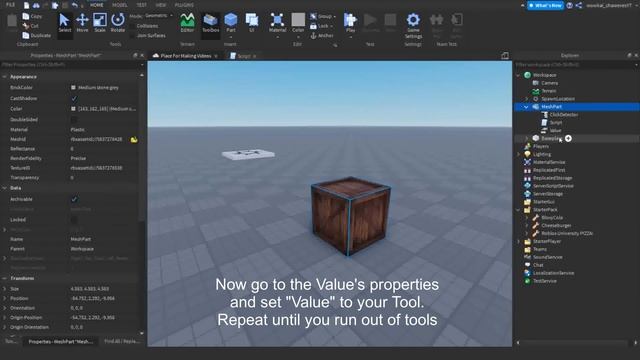Open the FILE menu
The height and width of the screenshot is (360, 640).
pos(10,5)
